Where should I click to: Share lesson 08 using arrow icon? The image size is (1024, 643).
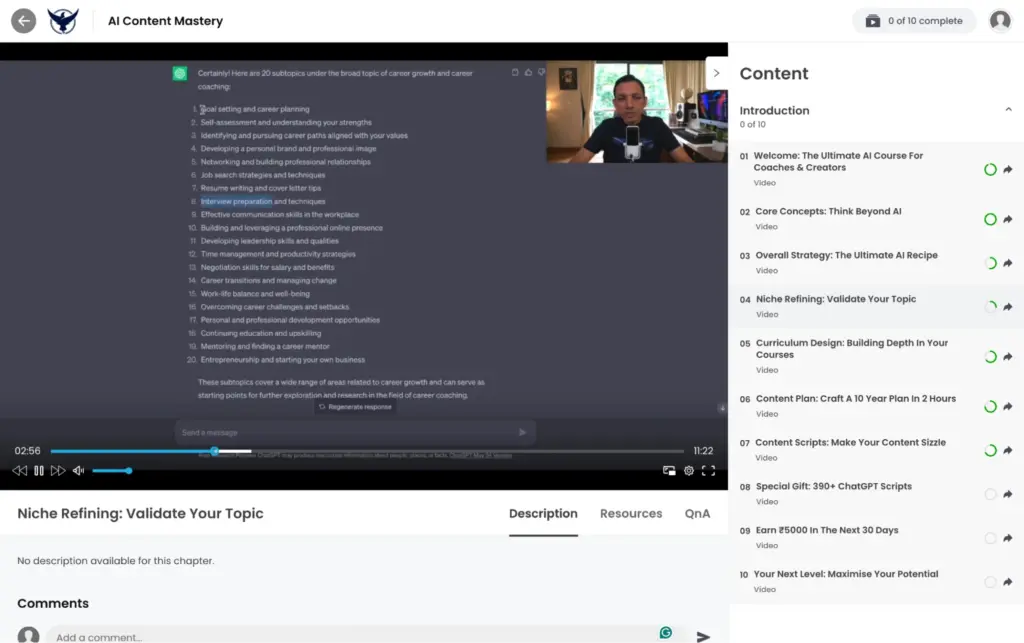1008,494
